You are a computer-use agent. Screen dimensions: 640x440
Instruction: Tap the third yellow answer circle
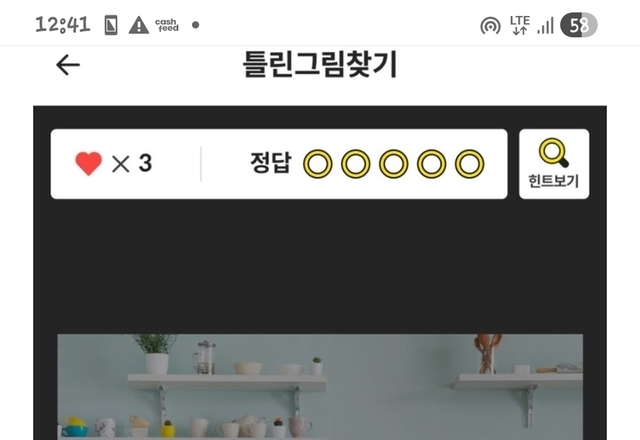click(x=393, y=164)
